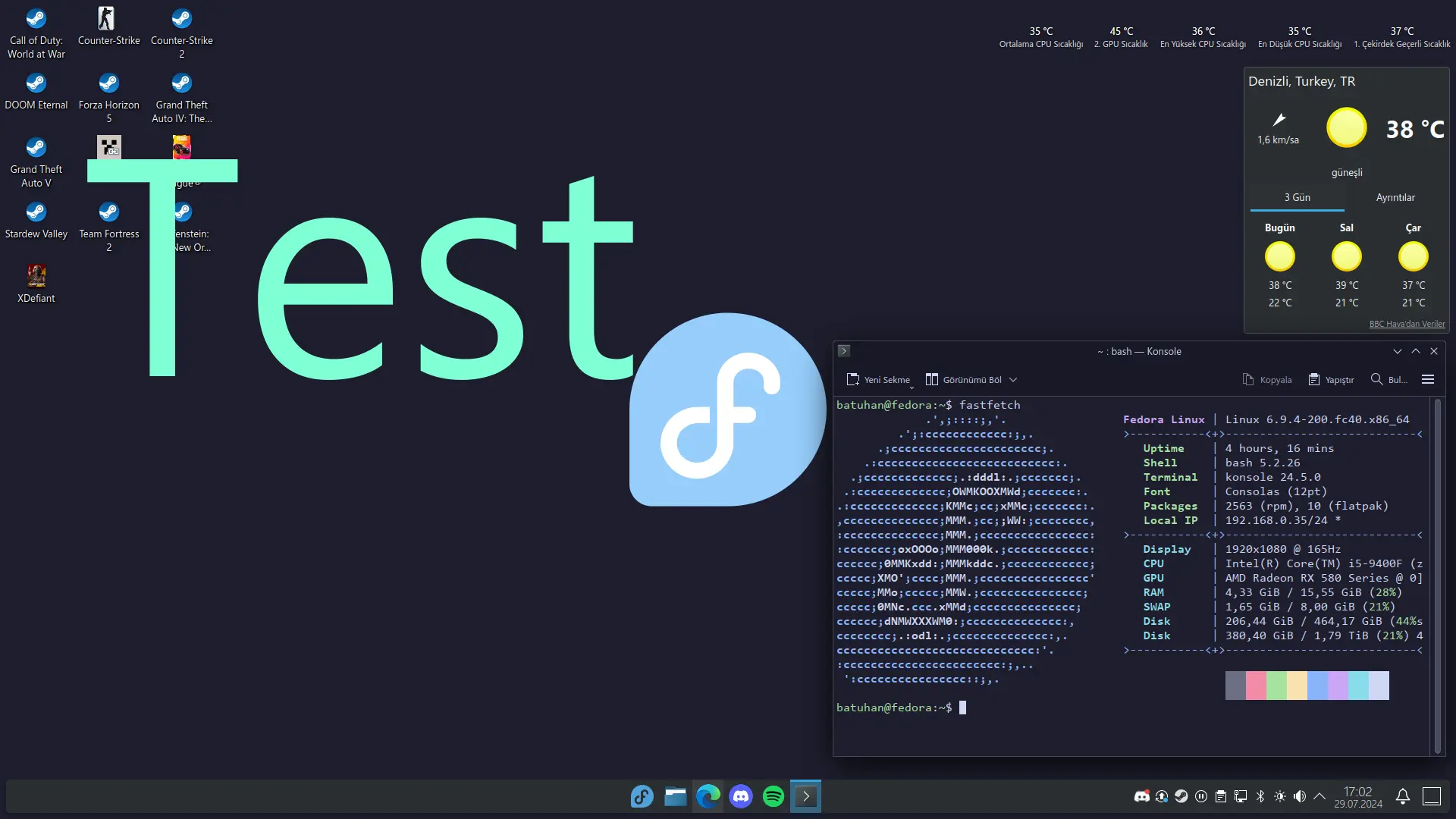Viewport: 1456px width, 819px height.
Task: Click the Denizli, Turkey, TR heading
Action: tap(1301, 81)
